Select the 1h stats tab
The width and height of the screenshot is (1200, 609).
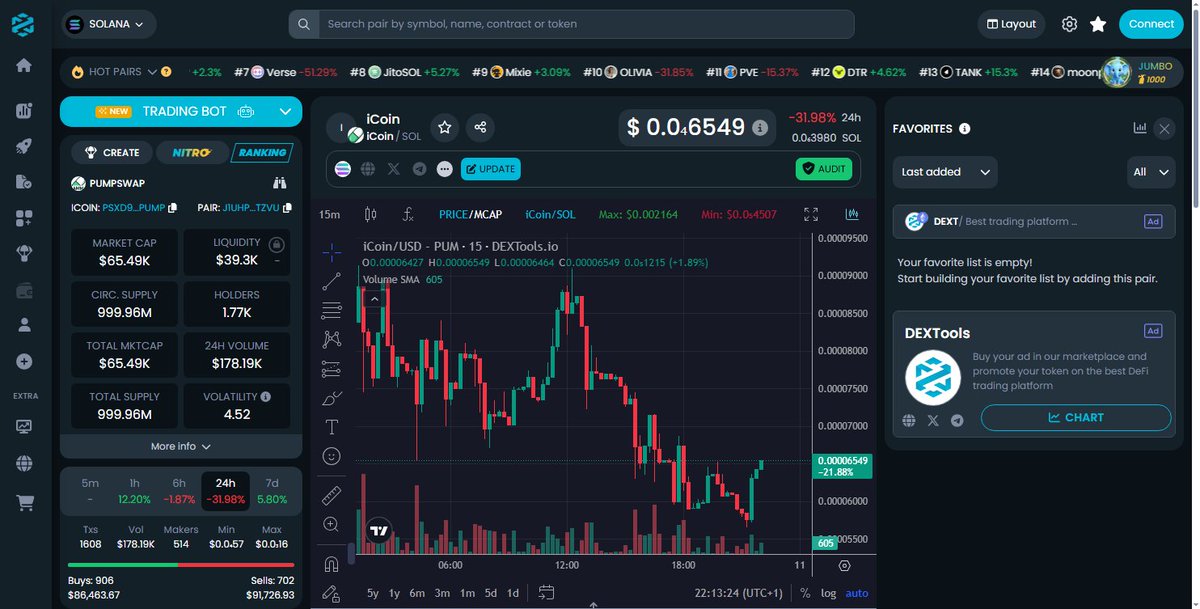pyautogui.click(x=134, y=490)
